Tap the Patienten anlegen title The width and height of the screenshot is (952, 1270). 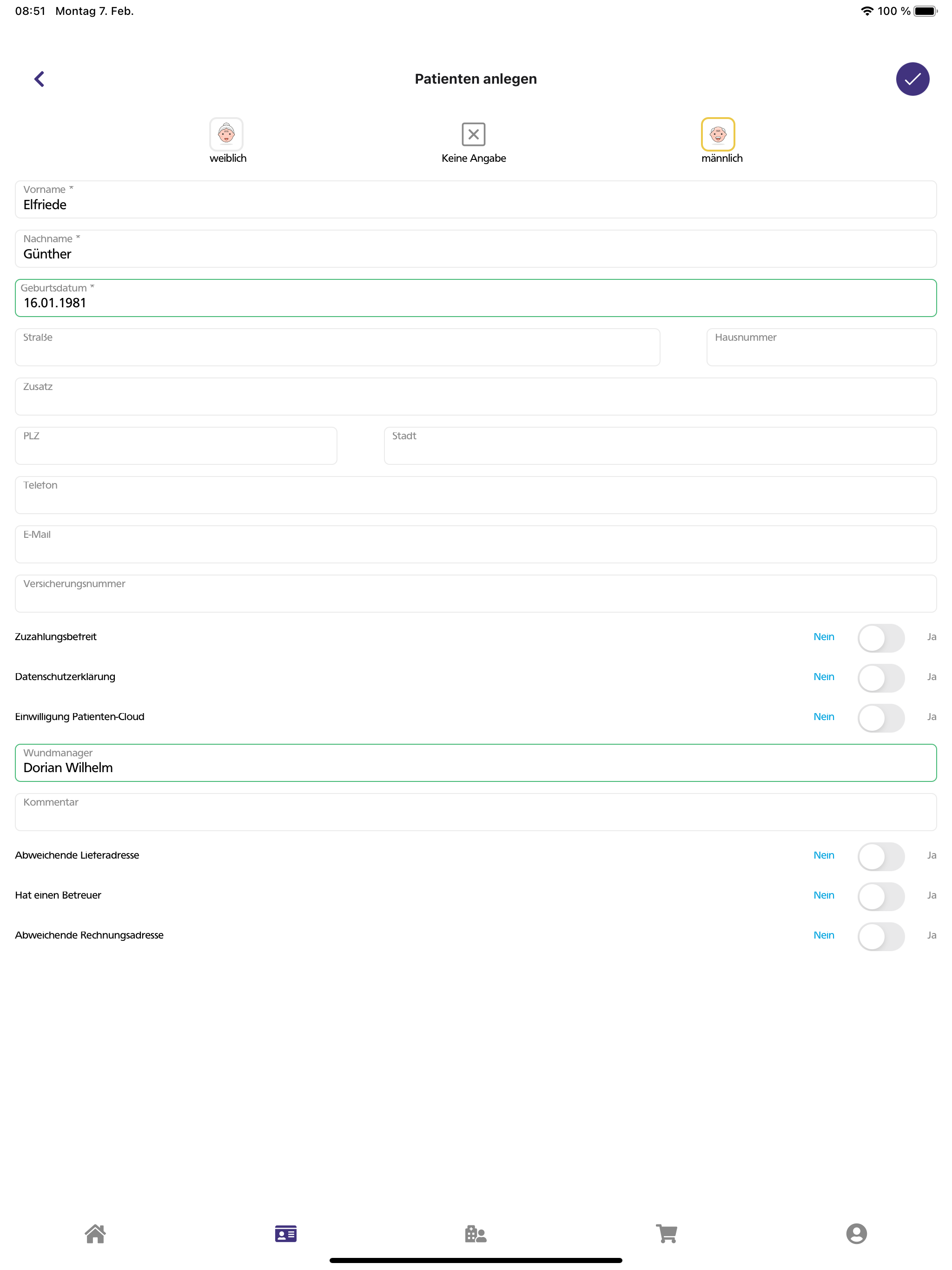point(476,79)
